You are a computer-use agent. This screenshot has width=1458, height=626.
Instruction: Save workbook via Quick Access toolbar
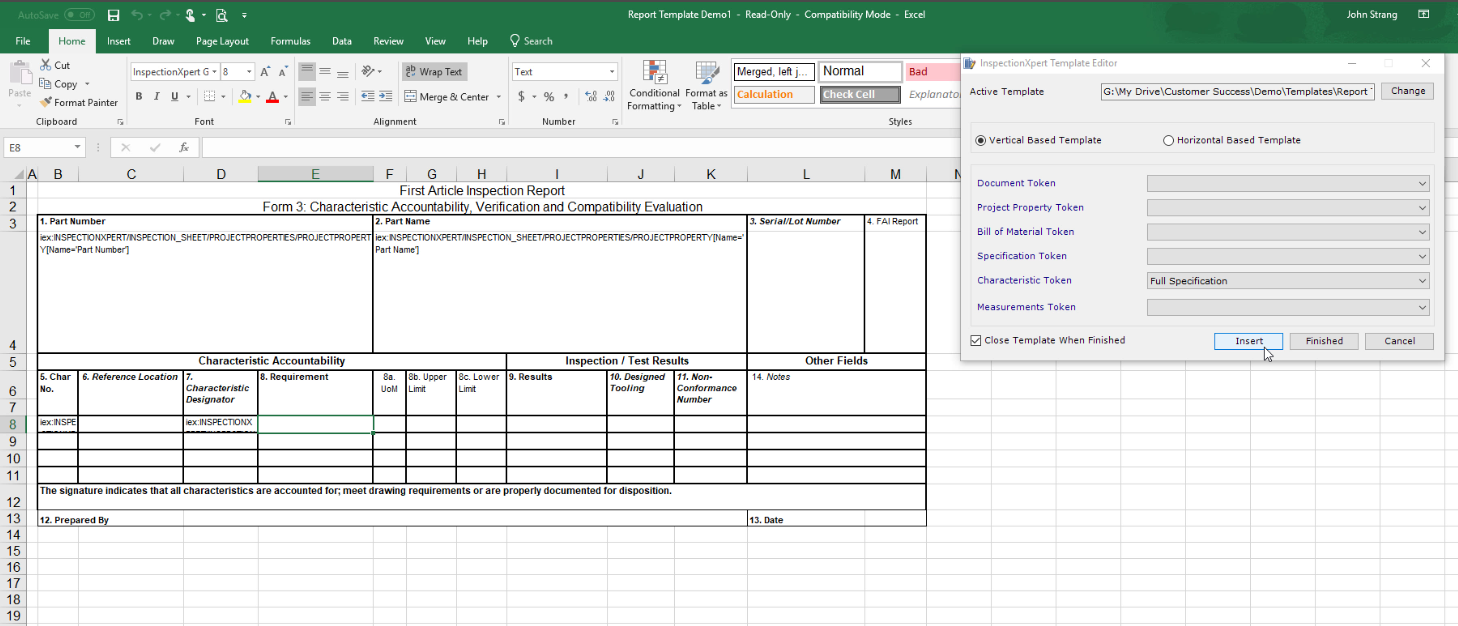pyautogui.click(x=113, y=14)
